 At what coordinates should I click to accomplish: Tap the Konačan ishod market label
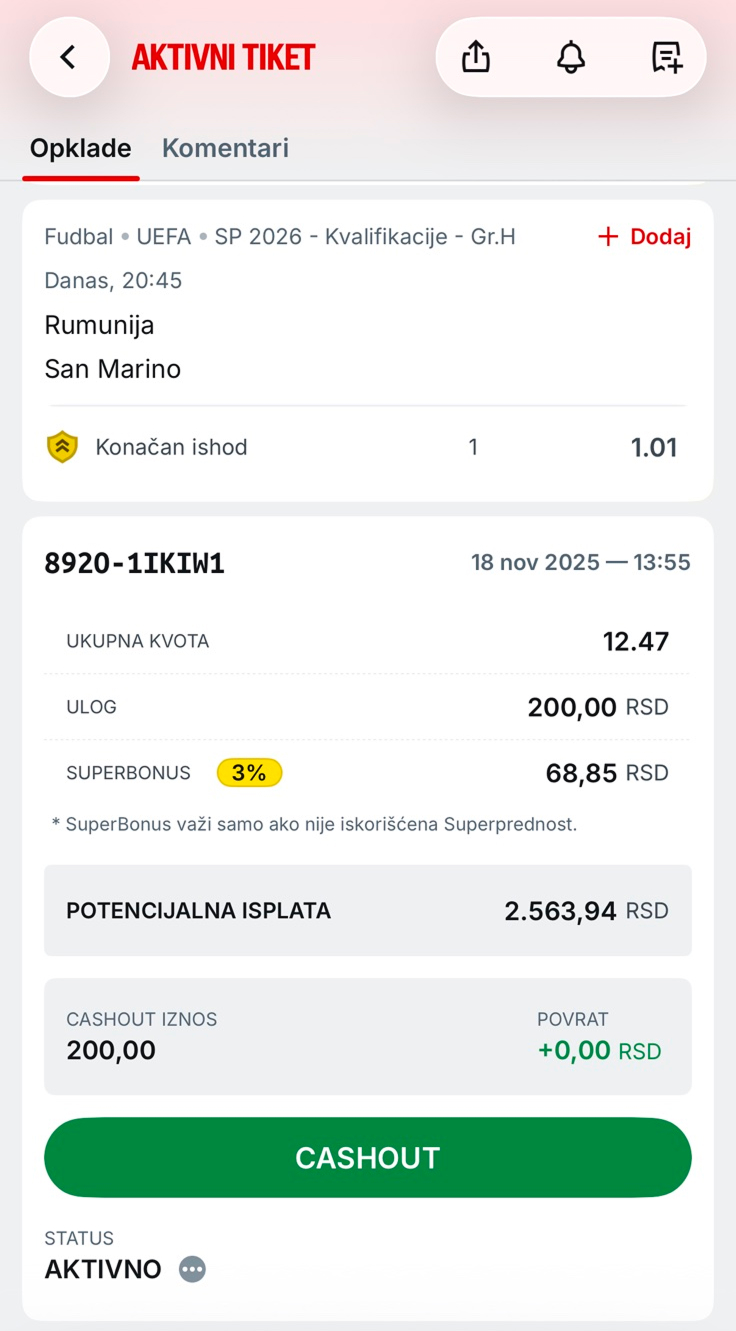click(x=171, y=447)
